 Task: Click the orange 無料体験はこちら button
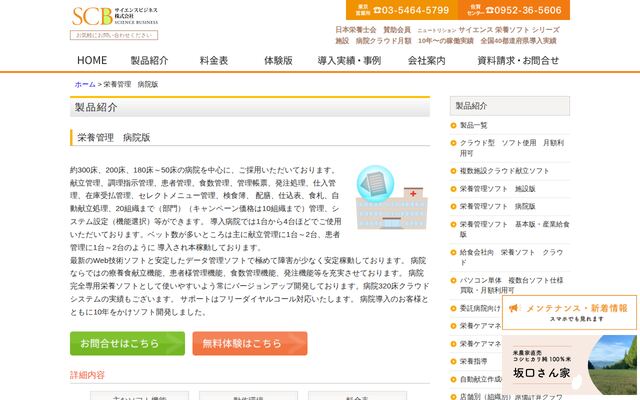click(250, 343)
